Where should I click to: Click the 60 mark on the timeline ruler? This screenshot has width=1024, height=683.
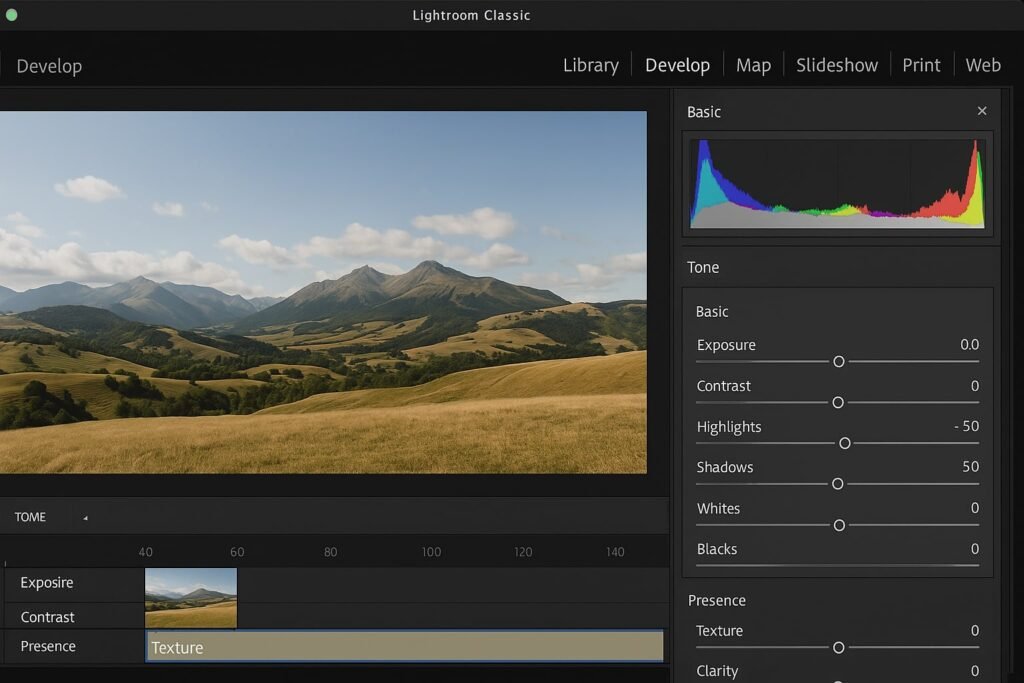tap(237, 552)
